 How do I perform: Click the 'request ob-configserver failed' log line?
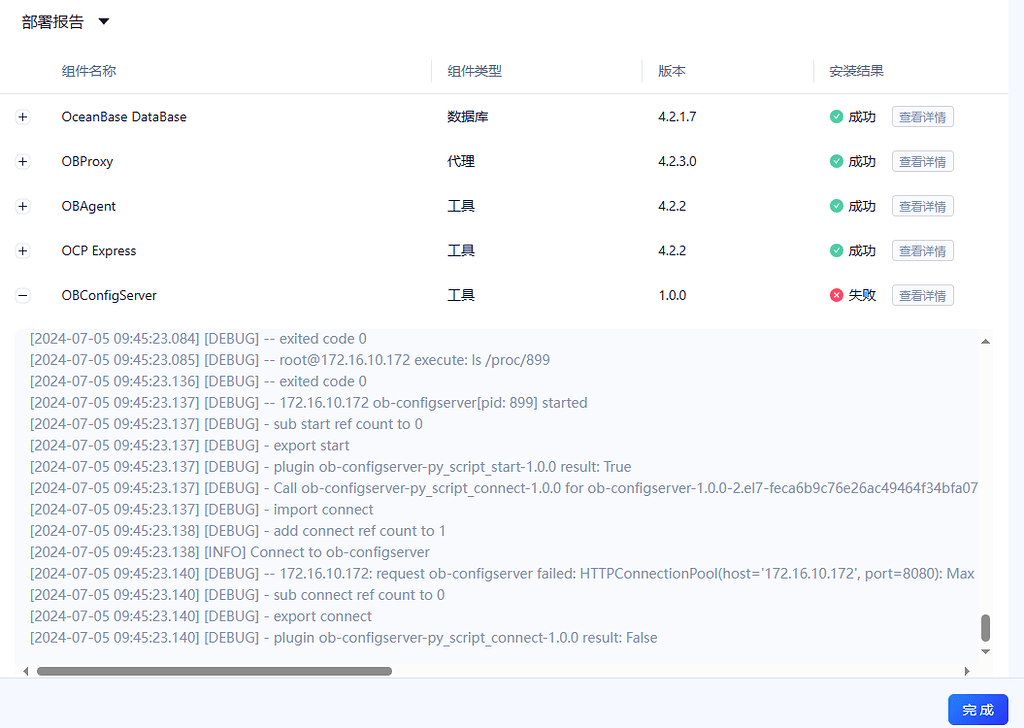[502, 574]
